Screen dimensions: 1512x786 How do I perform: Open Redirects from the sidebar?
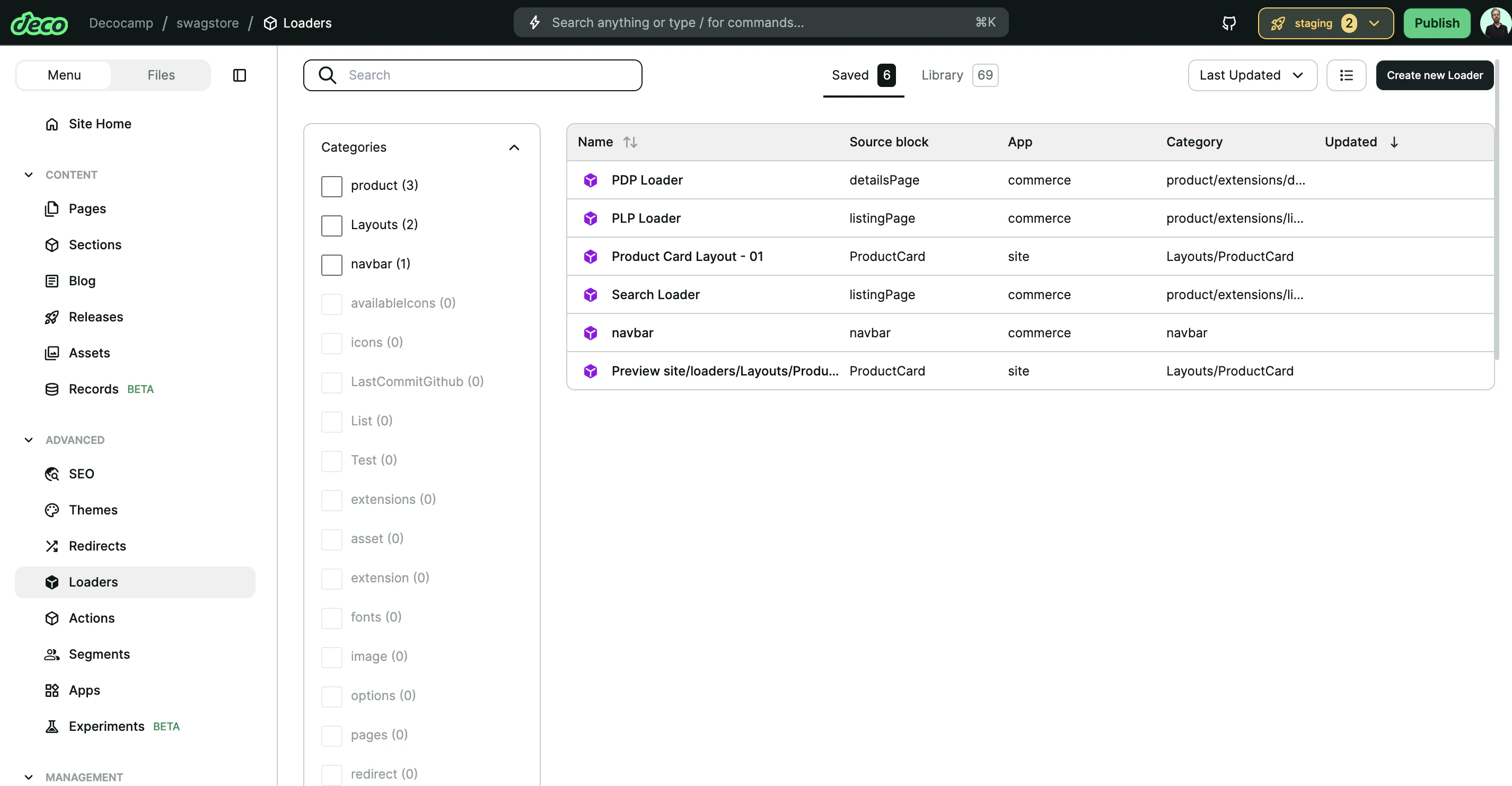(x=97, y=546)
